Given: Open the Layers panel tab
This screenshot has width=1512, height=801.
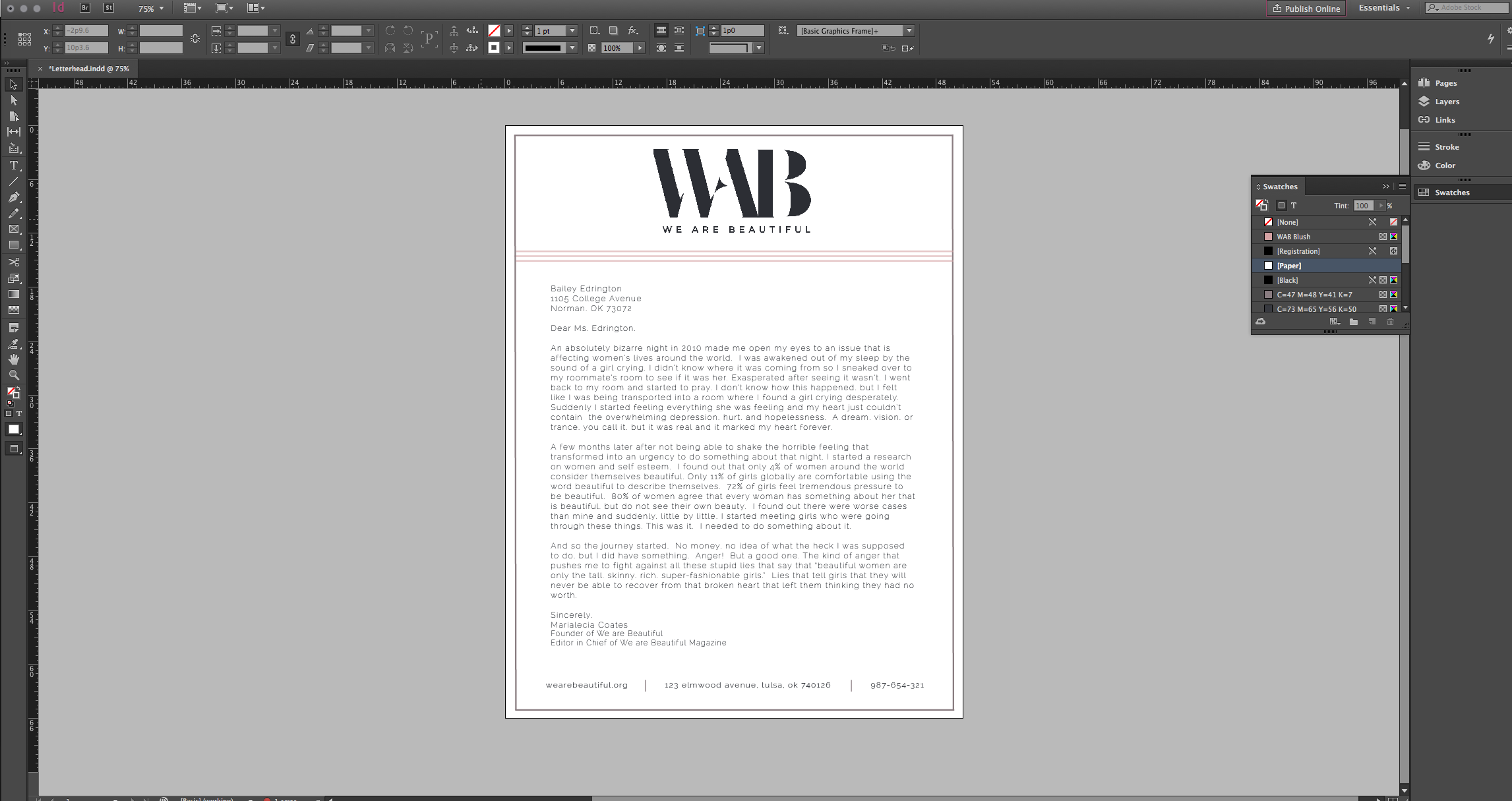Looking at the screenshot, I should point(1447,102).
